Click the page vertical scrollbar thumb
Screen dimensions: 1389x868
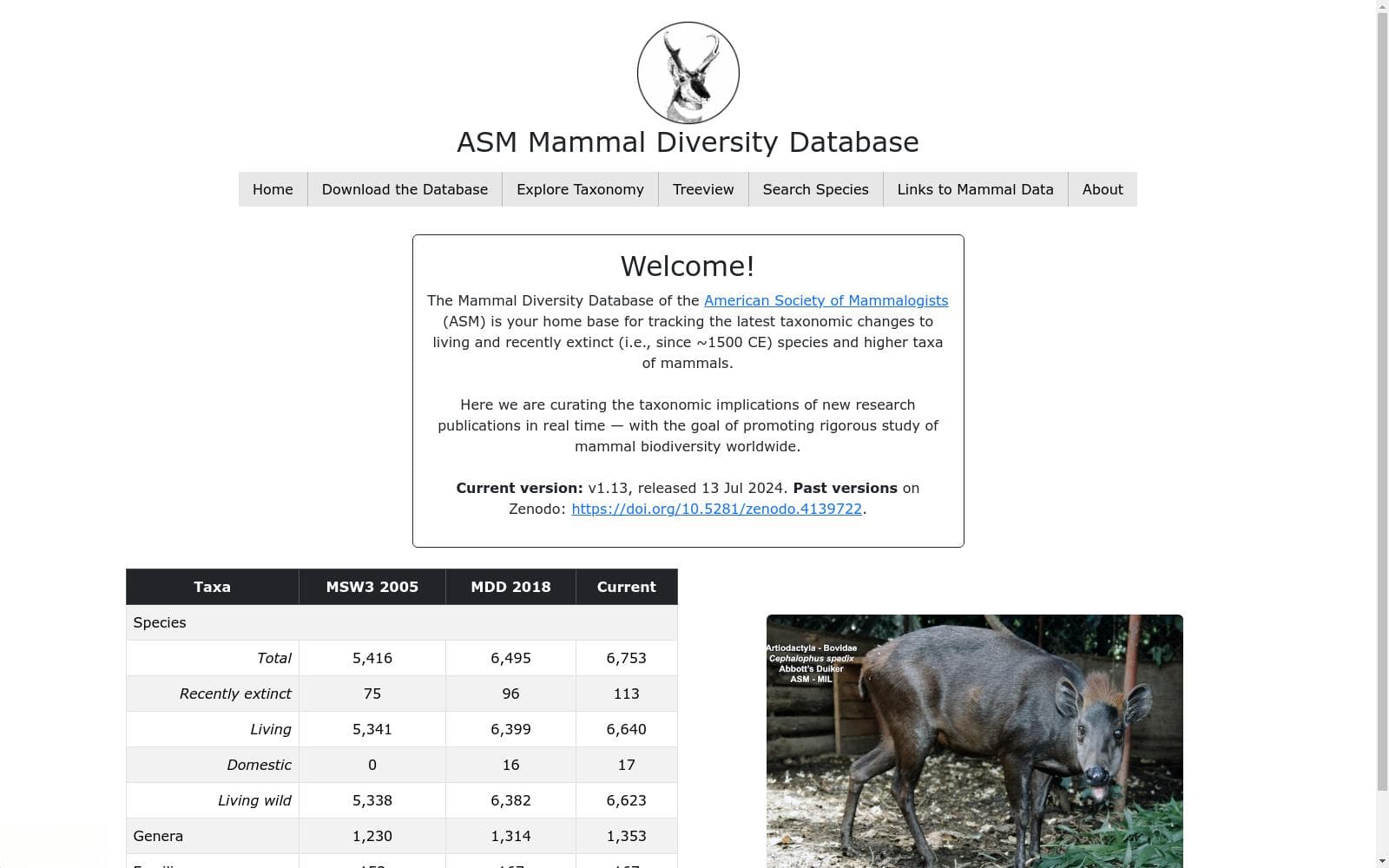coord(1382,401)
